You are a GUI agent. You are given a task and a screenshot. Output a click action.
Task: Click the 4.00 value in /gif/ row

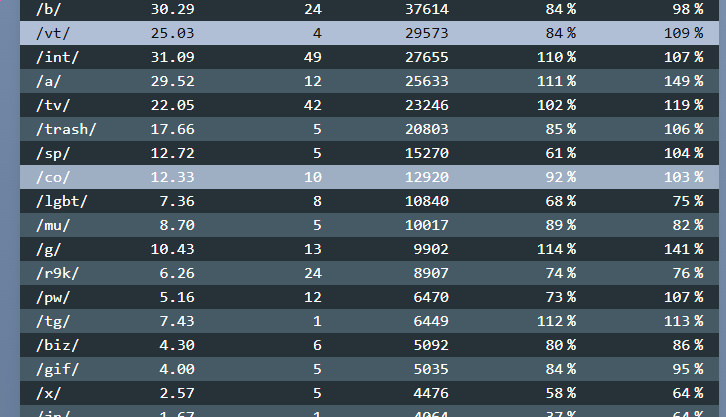pos(177,369)
